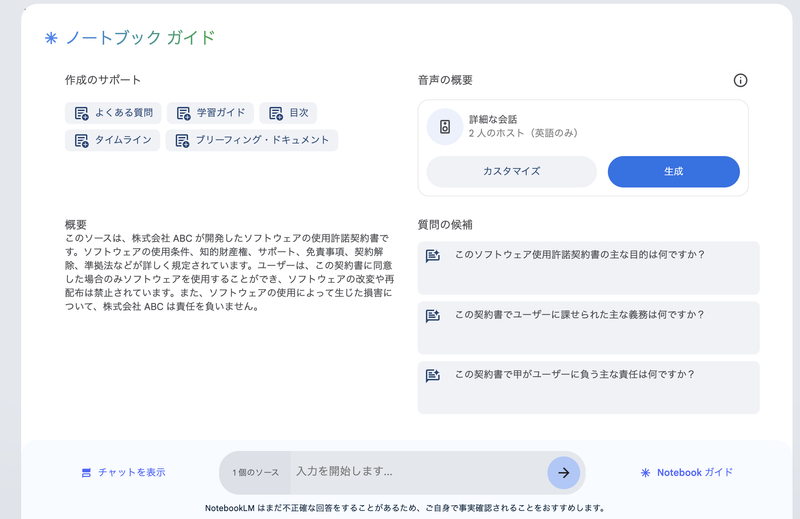Click the asterisk icon beside Notebook ガイド
This screenshot has height=519, width=800.
(645, 472)
